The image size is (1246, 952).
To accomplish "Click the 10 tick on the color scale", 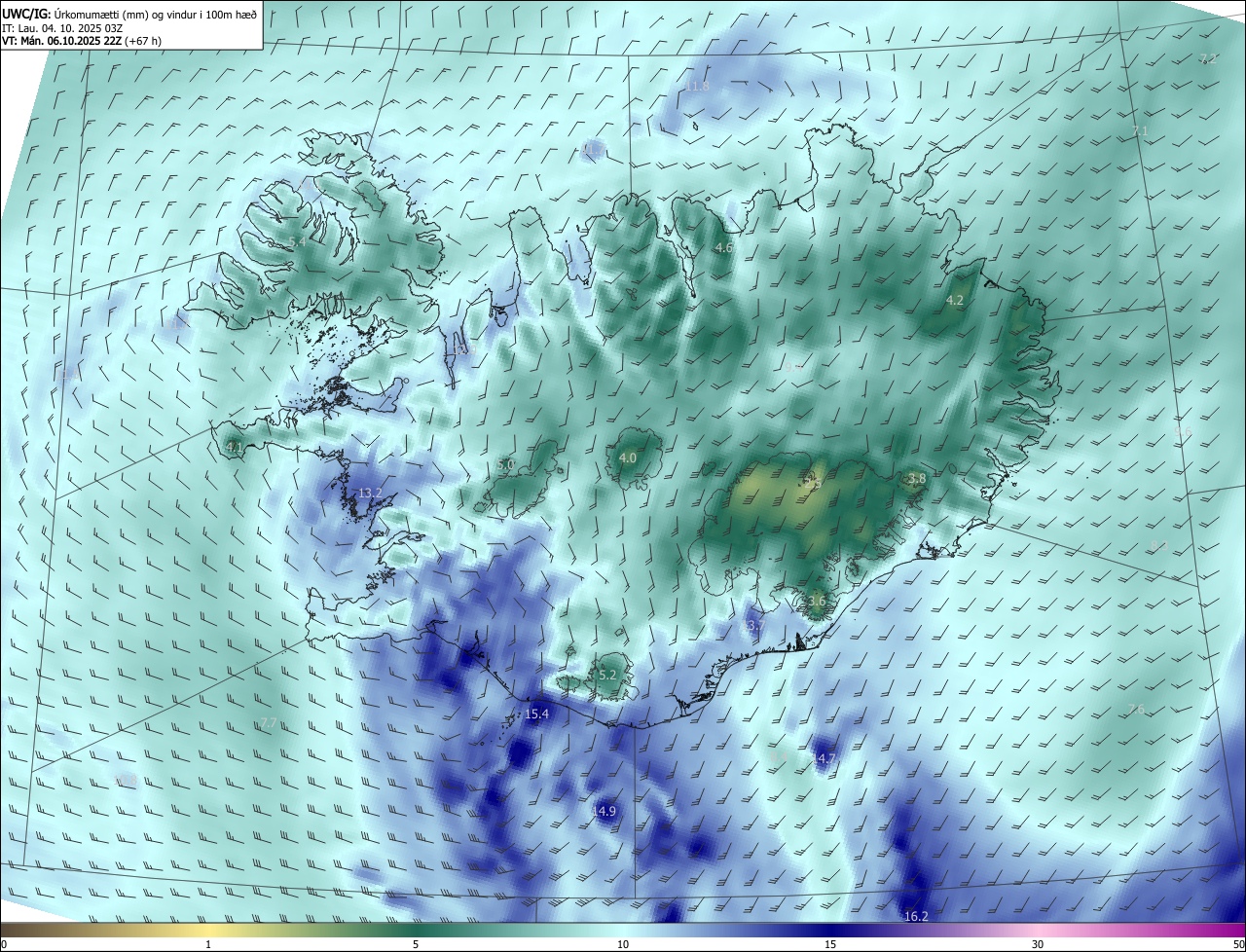I will click(623, 944).
